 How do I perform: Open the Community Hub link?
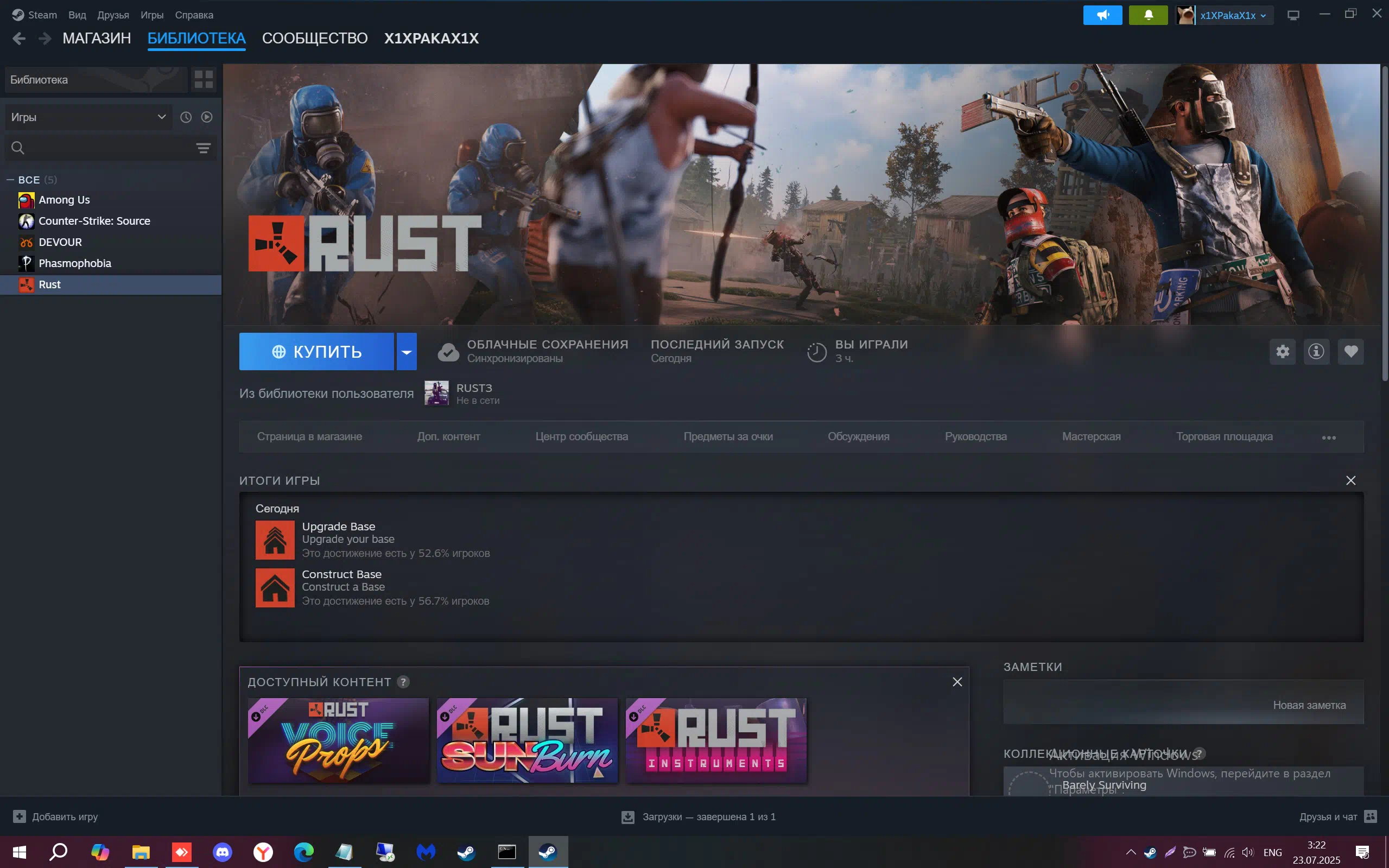(581, 437)
